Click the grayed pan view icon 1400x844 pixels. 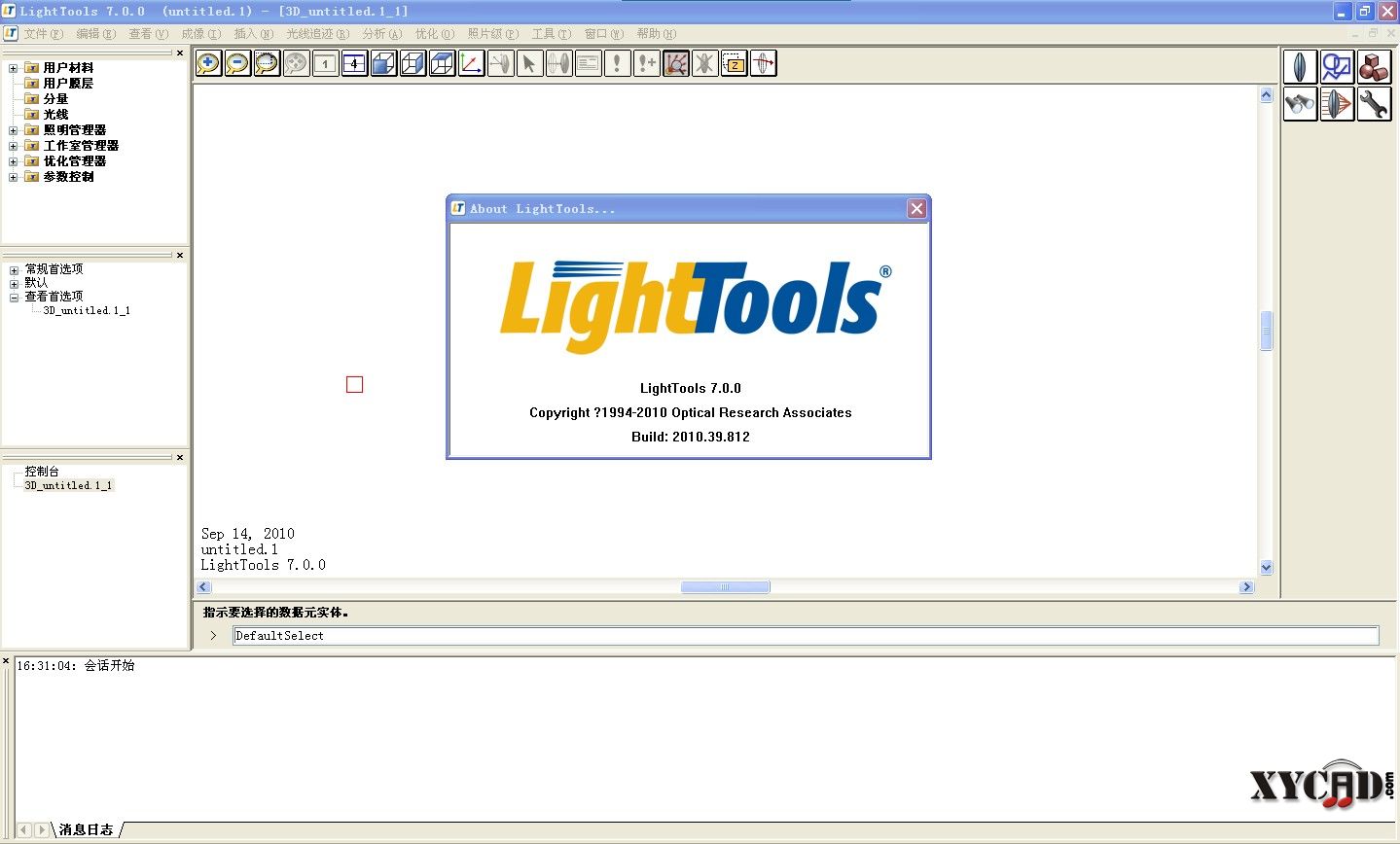pos(296,64)
